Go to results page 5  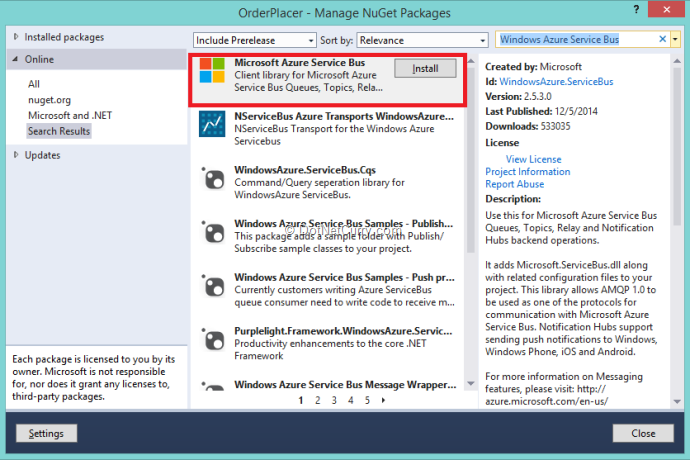click(x=367, y=400)
